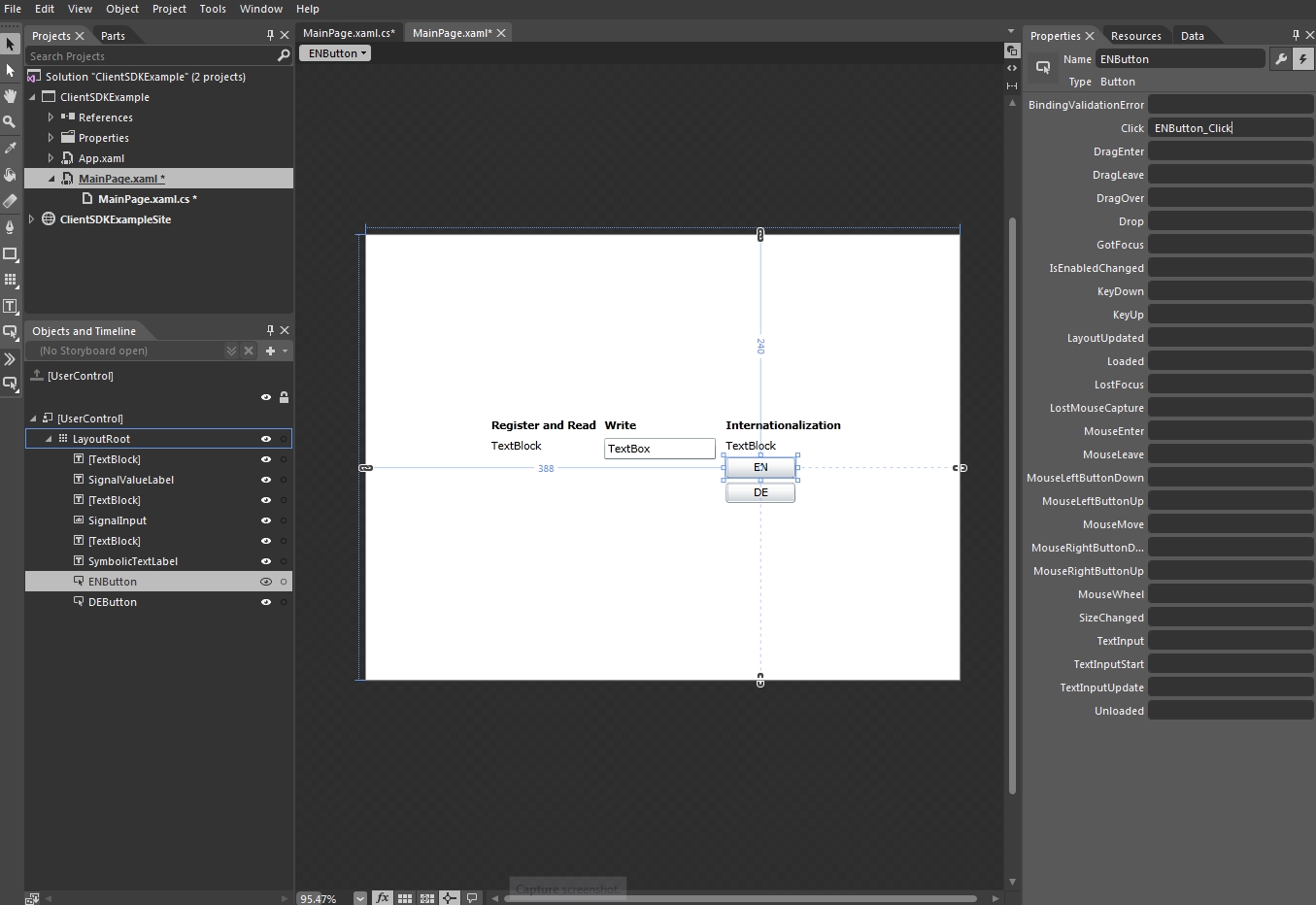The height and width of the screenshot is (905, 1316).
Task: Toggle visibility of DEButton
Action: click(265, 602)
